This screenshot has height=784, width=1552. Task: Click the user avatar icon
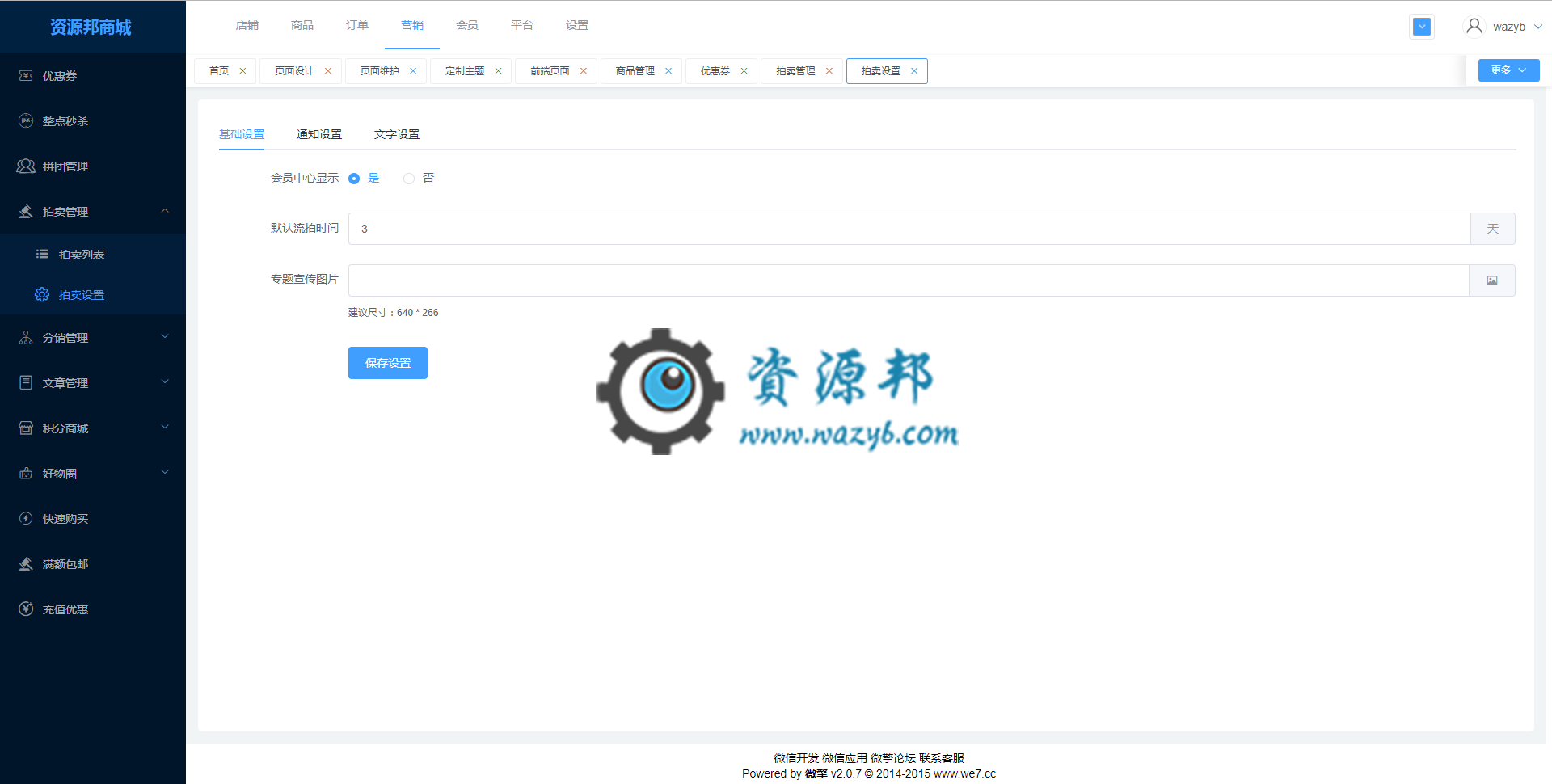tap(1474, 26)
